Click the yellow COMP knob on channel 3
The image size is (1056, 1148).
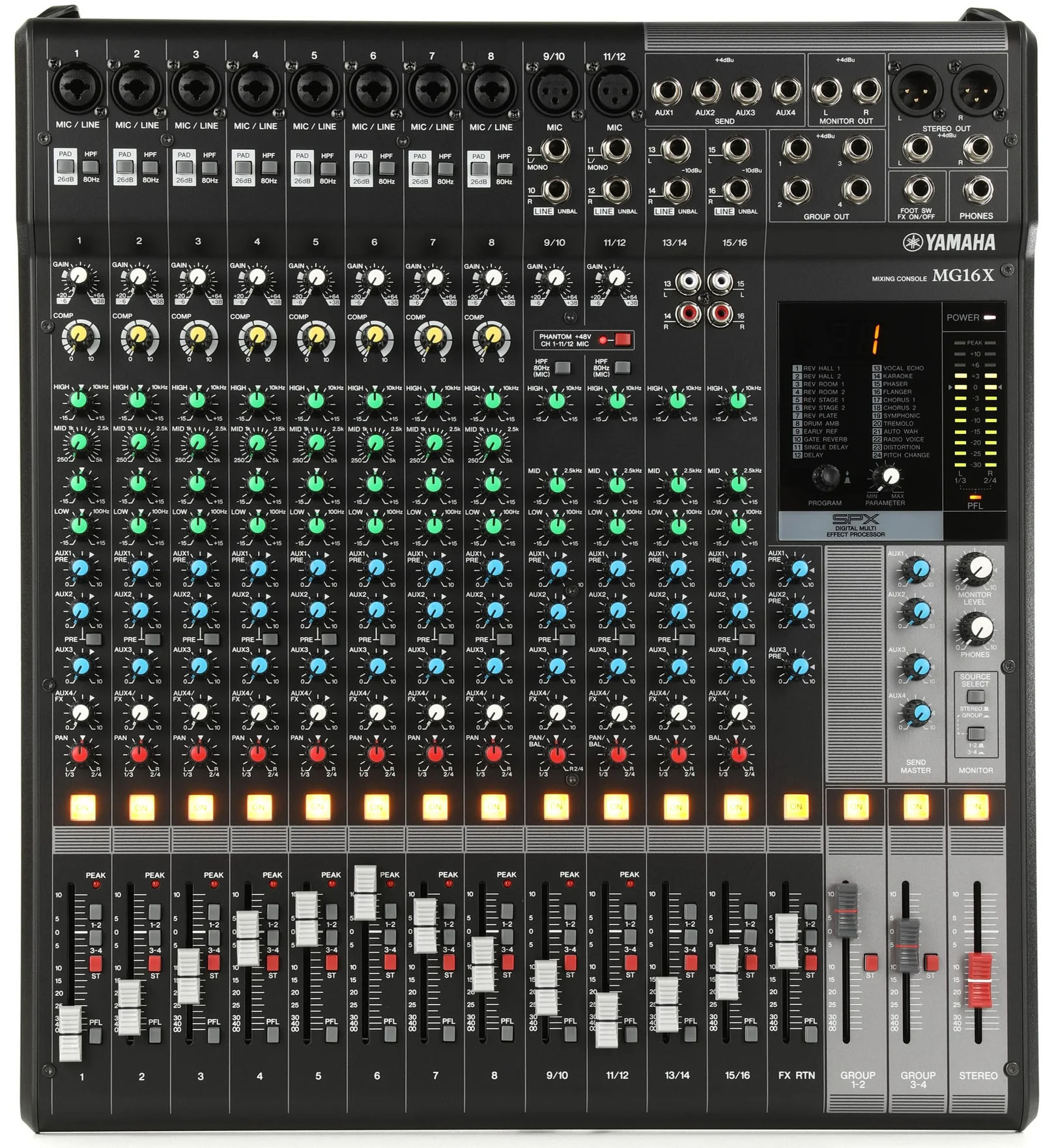(197, 336)
